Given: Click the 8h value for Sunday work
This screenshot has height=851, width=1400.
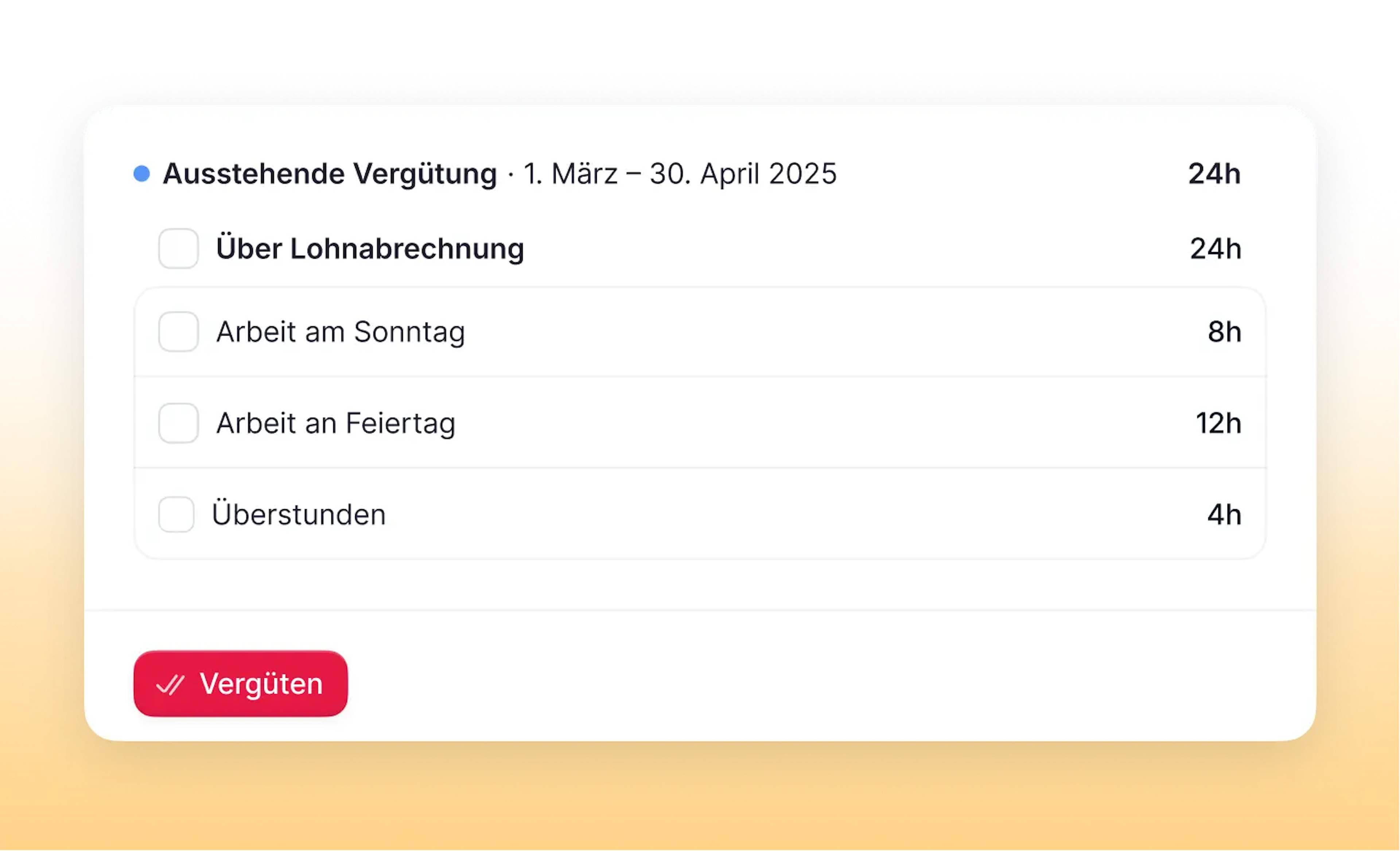Looking at the screenshot, I should point(1224,332).
